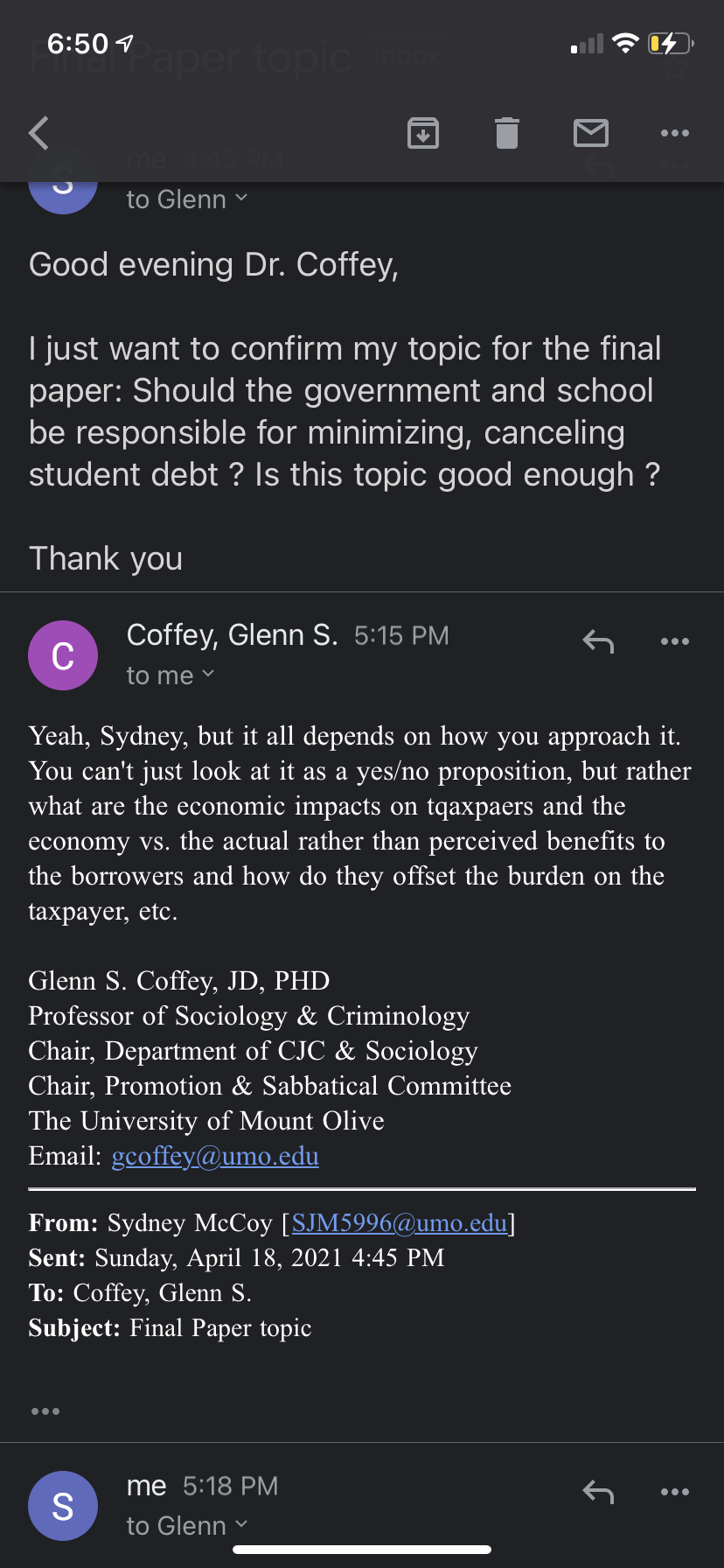
Task: Expand 'to Glenn' recipients on first message
Action: pos(187,199)
